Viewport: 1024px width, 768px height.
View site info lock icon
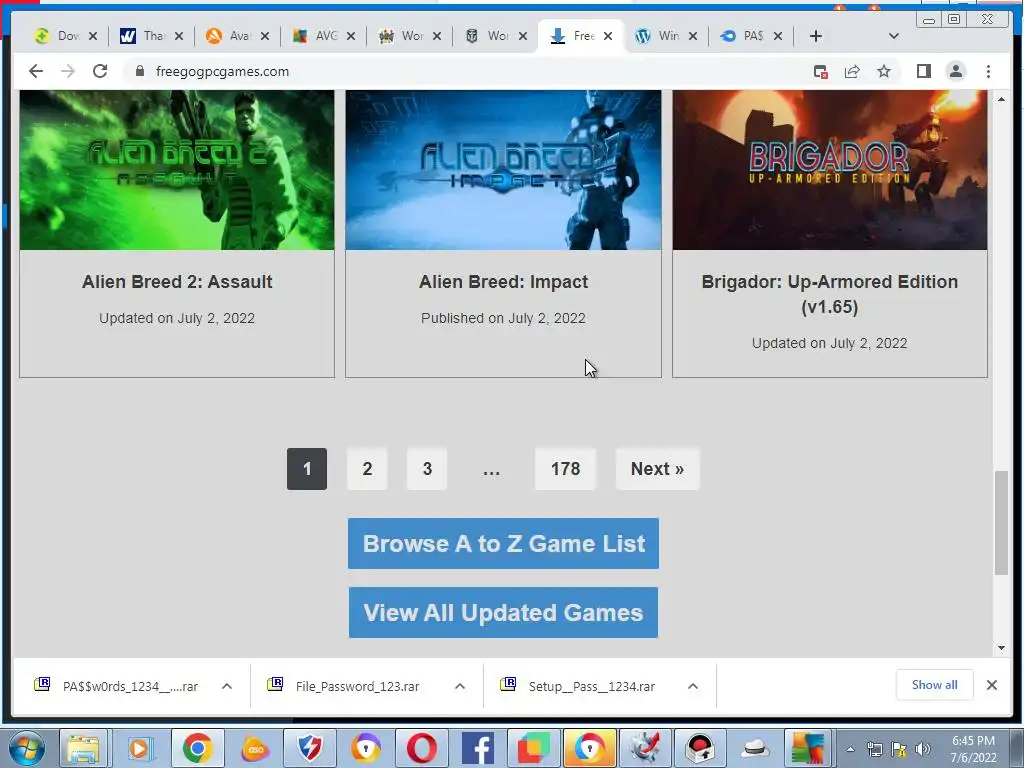[x=139, y=71]
